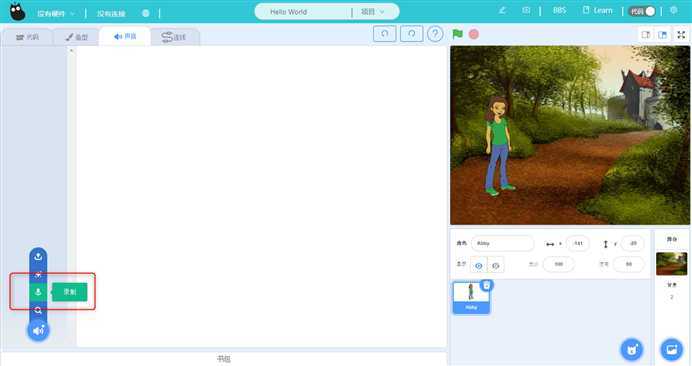The height and width of the screenshot is (366, 692).
Task: Select the forest backdrop stage thumbnail
Action: point(671,263)
